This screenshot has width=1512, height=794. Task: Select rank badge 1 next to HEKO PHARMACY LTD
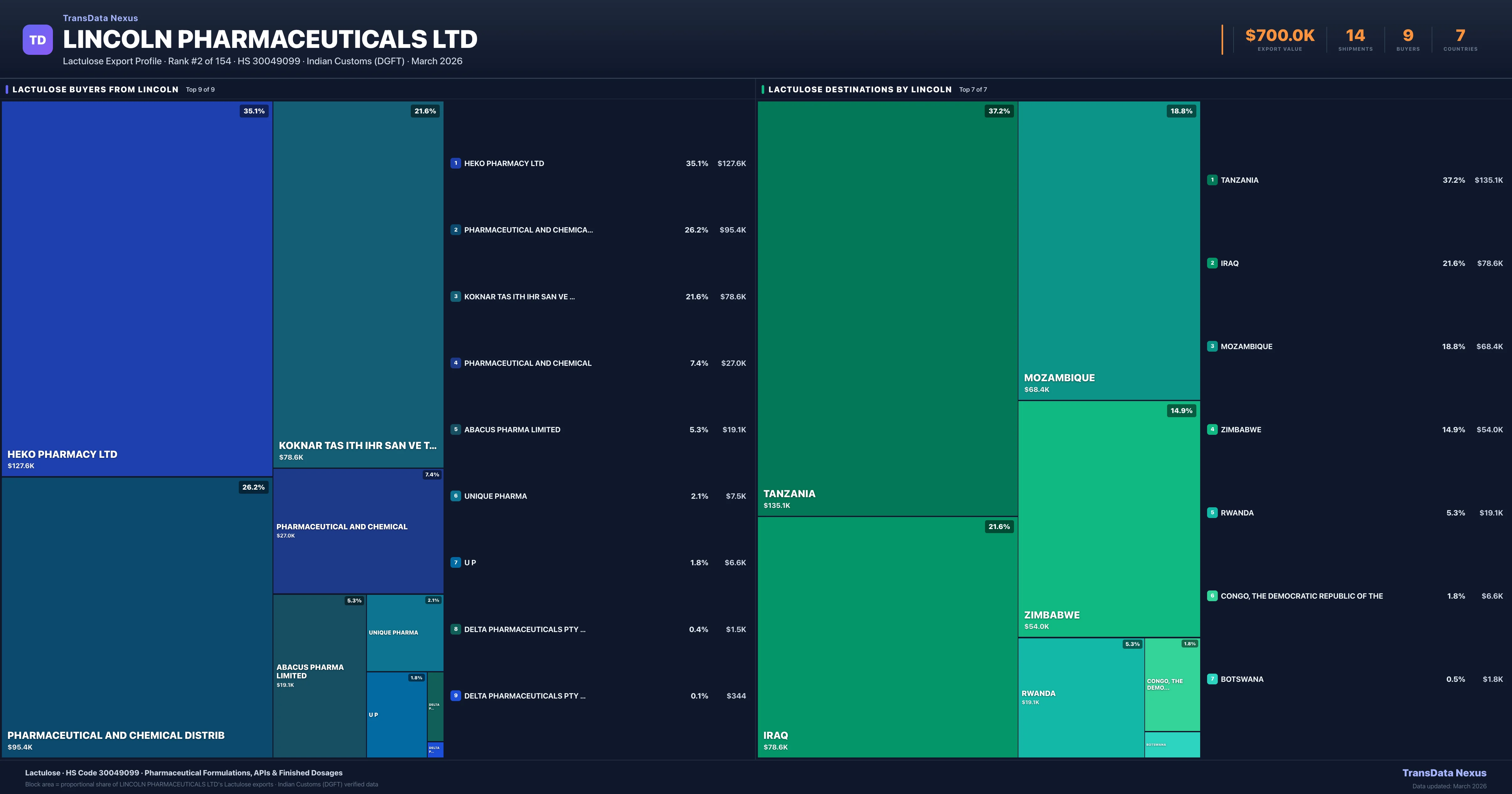[456, 163]
